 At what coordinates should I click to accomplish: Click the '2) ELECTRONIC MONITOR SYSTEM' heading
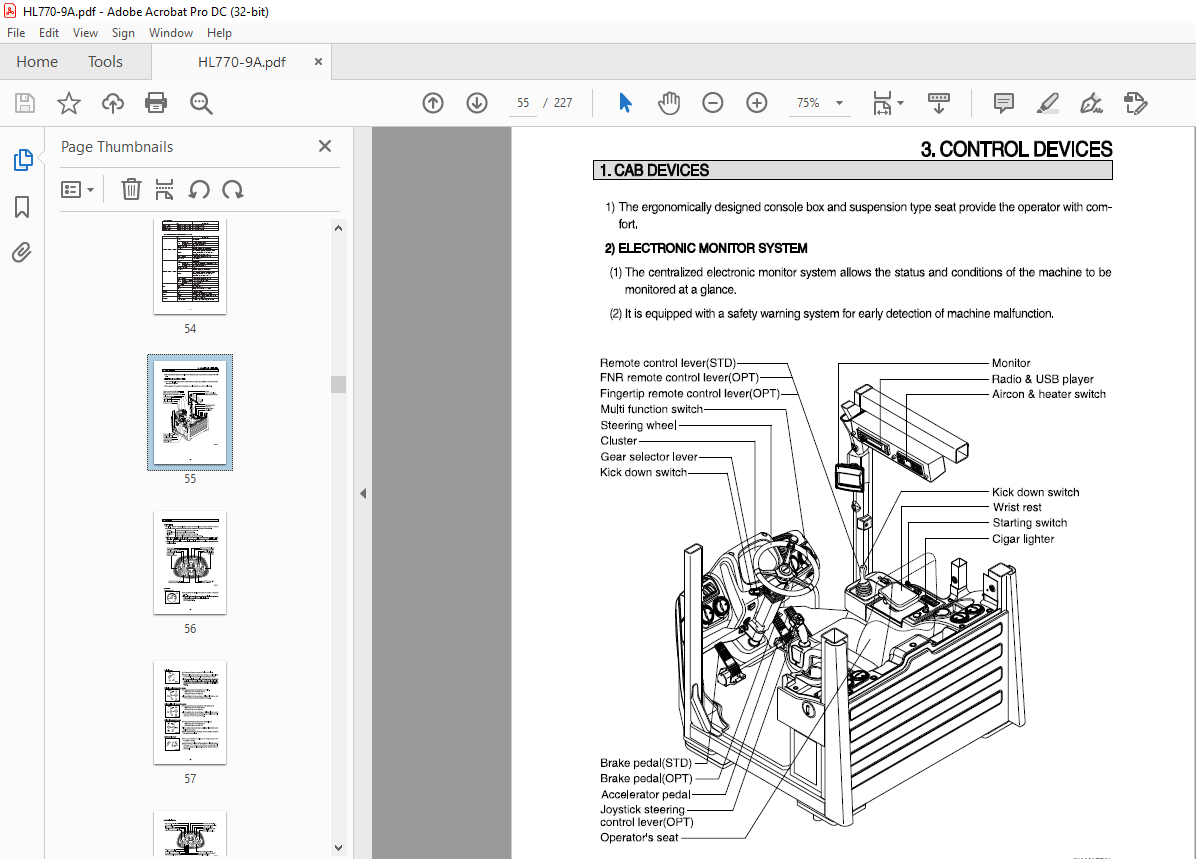click(706, 248)
